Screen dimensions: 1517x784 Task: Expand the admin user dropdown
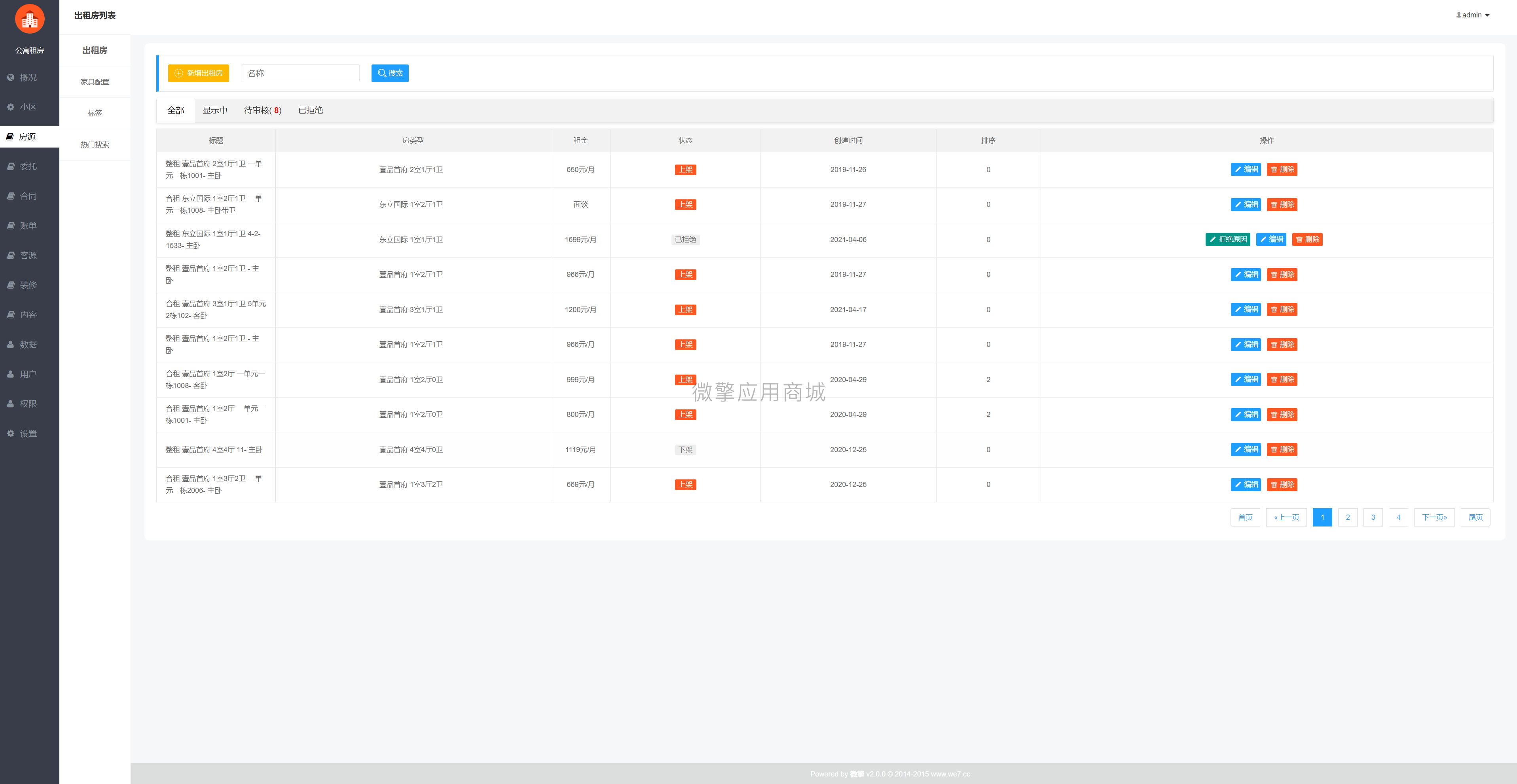(x=1473, y=15)
